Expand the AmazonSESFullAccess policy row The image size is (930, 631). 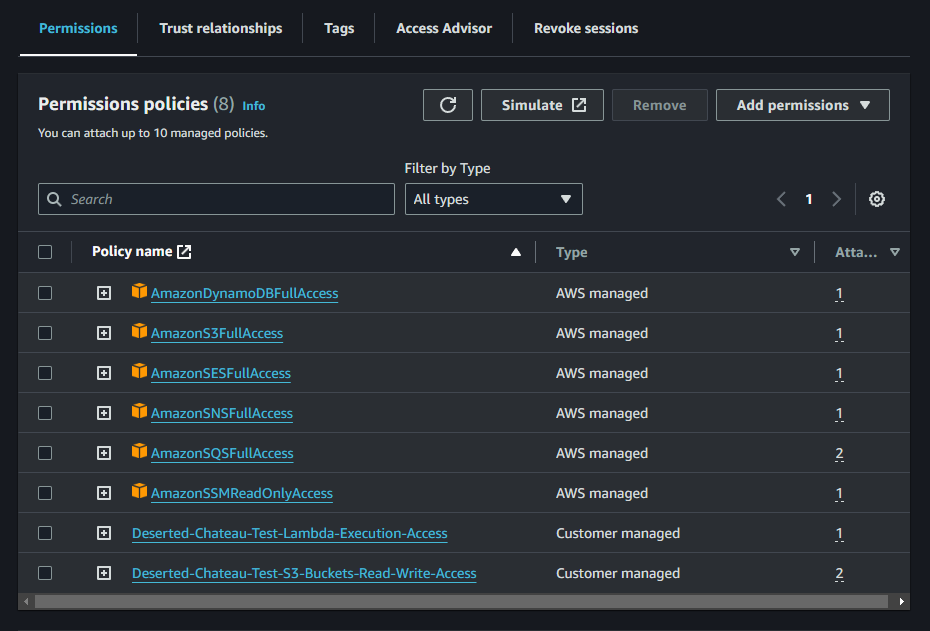pyautogui.click(x=104, y=373)
